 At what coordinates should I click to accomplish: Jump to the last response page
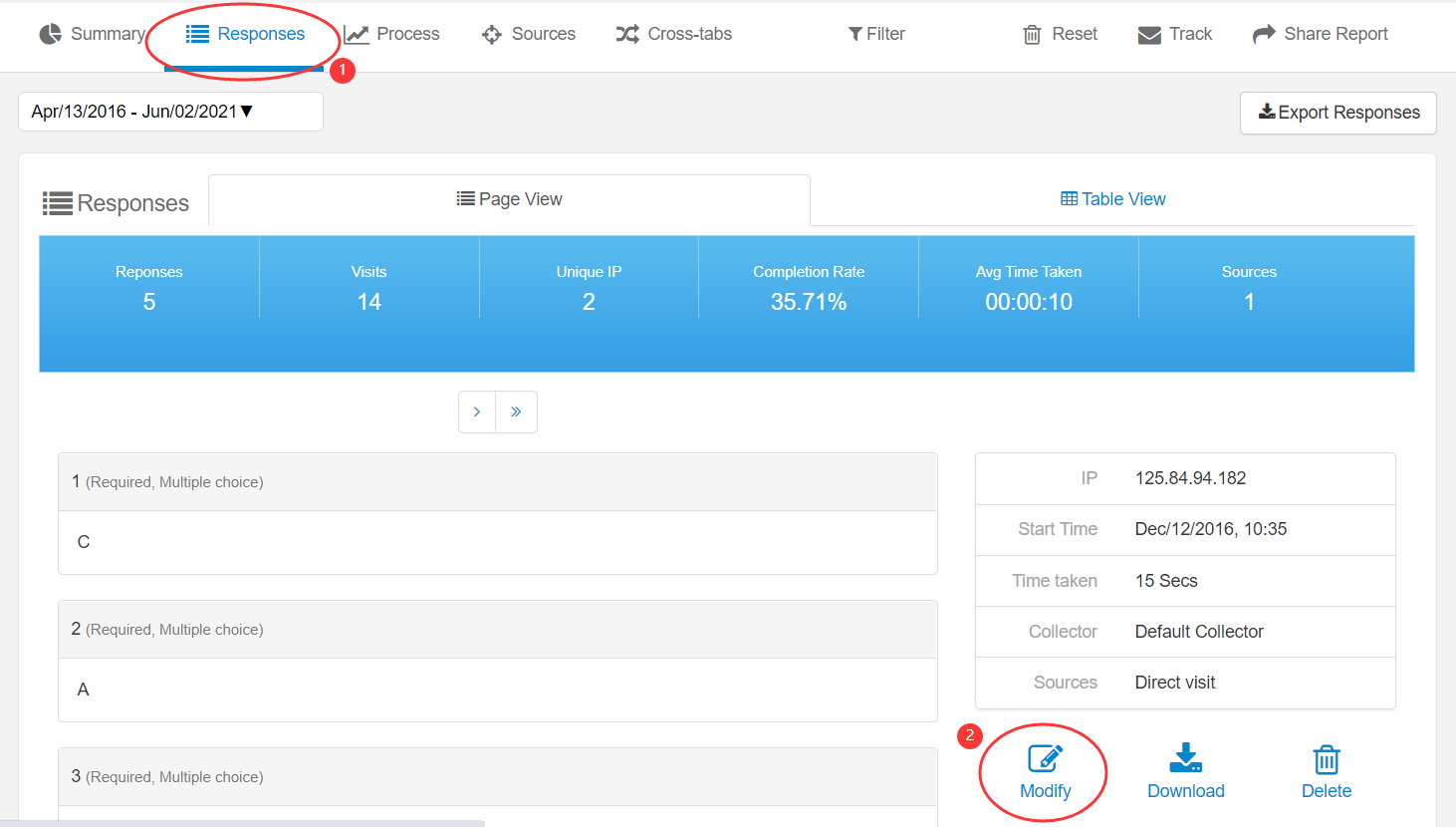pos(516,412)
